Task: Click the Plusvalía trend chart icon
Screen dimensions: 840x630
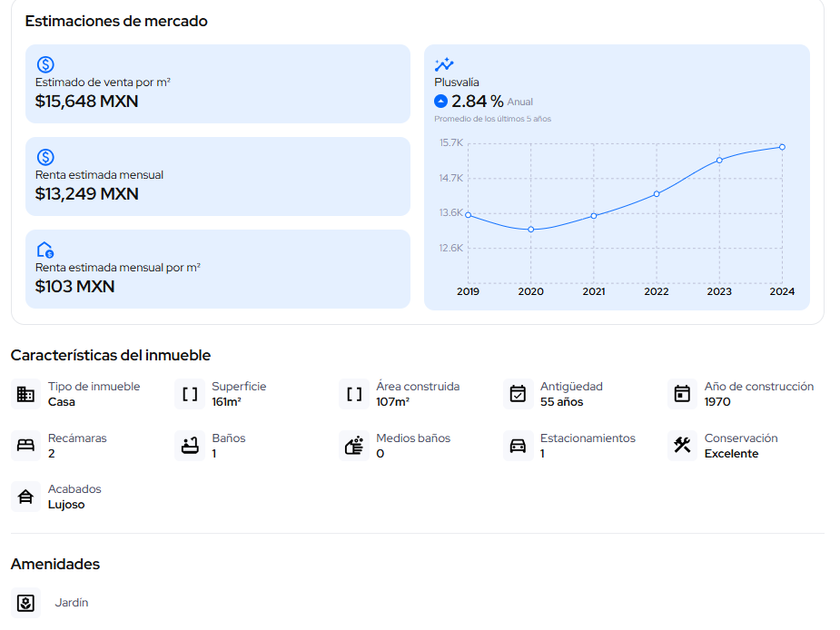Action: point(444,65)
